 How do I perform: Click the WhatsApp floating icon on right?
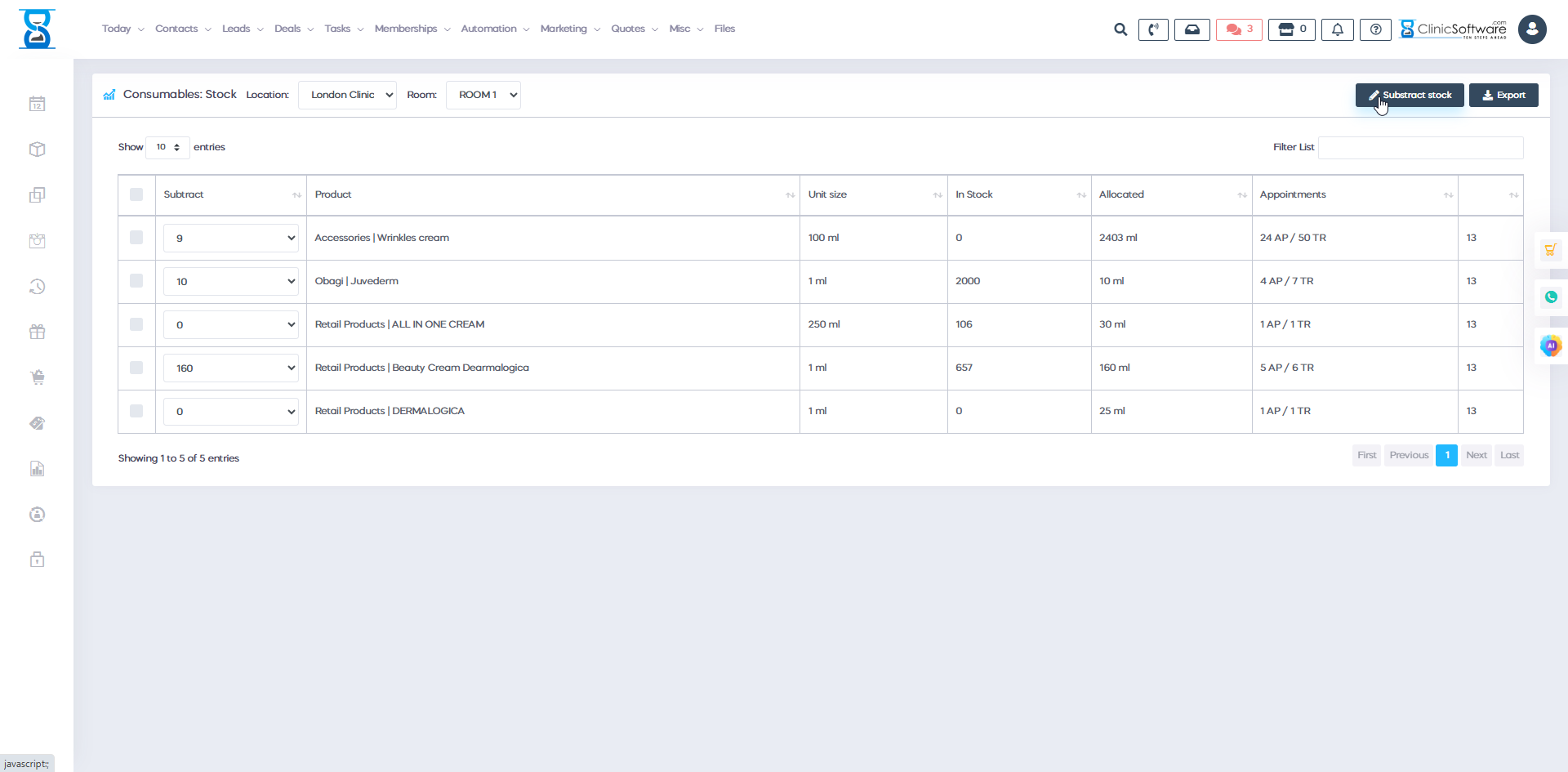point(1550,297)
